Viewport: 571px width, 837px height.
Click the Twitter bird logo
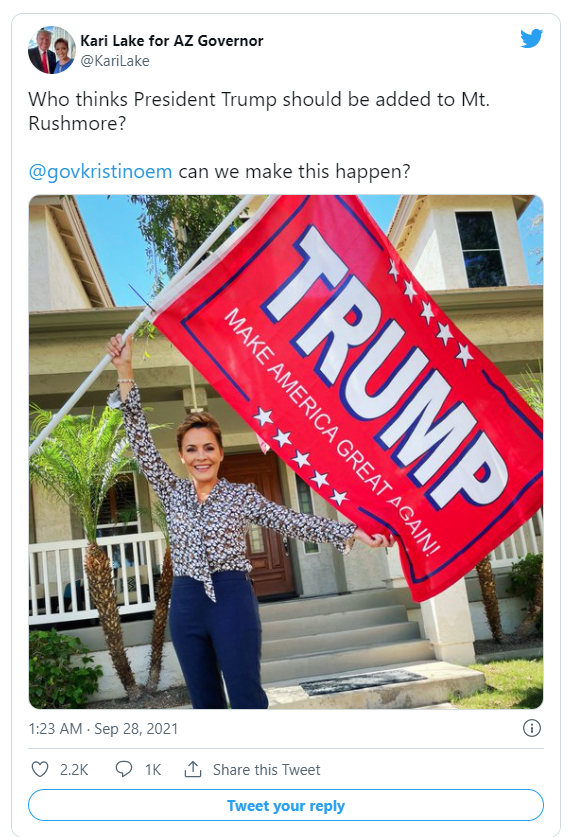(532, 39)
